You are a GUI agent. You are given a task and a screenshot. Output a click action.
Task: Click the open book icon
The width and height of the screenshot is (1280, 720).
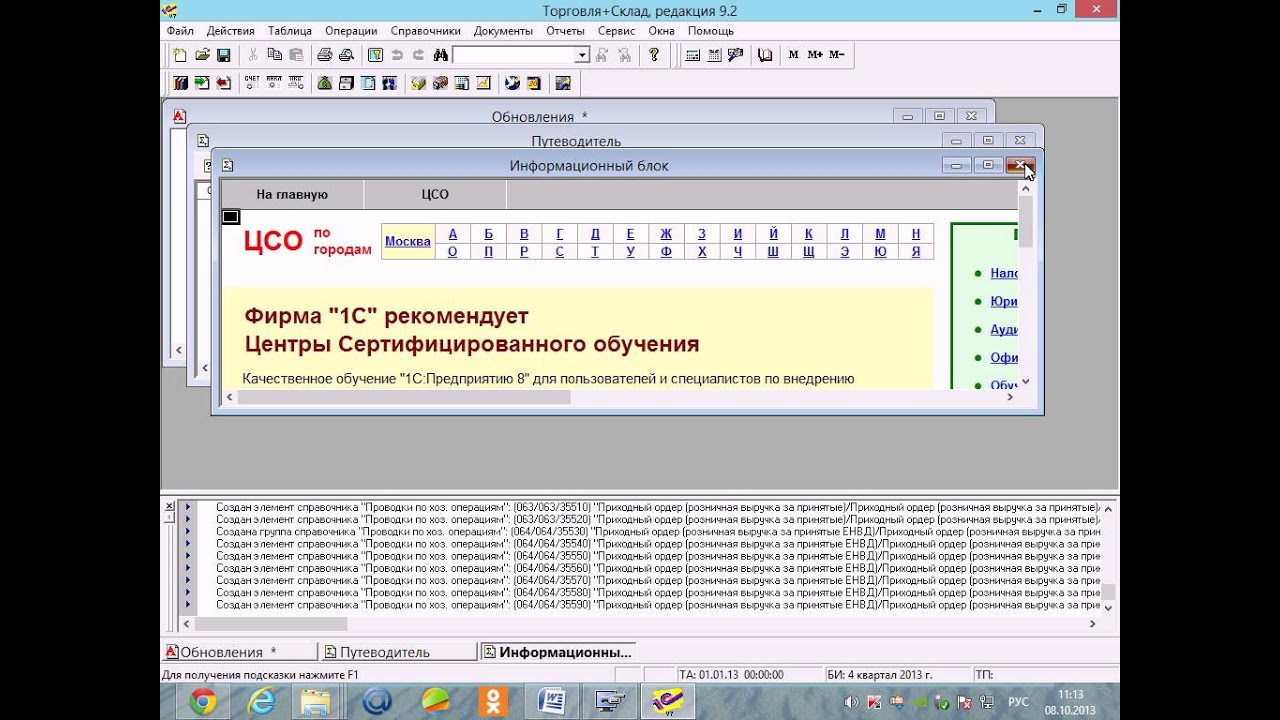click(765, 55)
